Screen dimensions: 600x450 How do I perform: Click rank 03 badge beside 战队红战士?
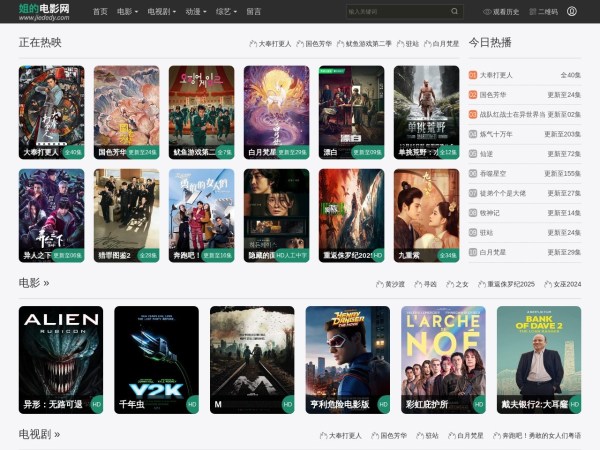[x=473, y=114]
